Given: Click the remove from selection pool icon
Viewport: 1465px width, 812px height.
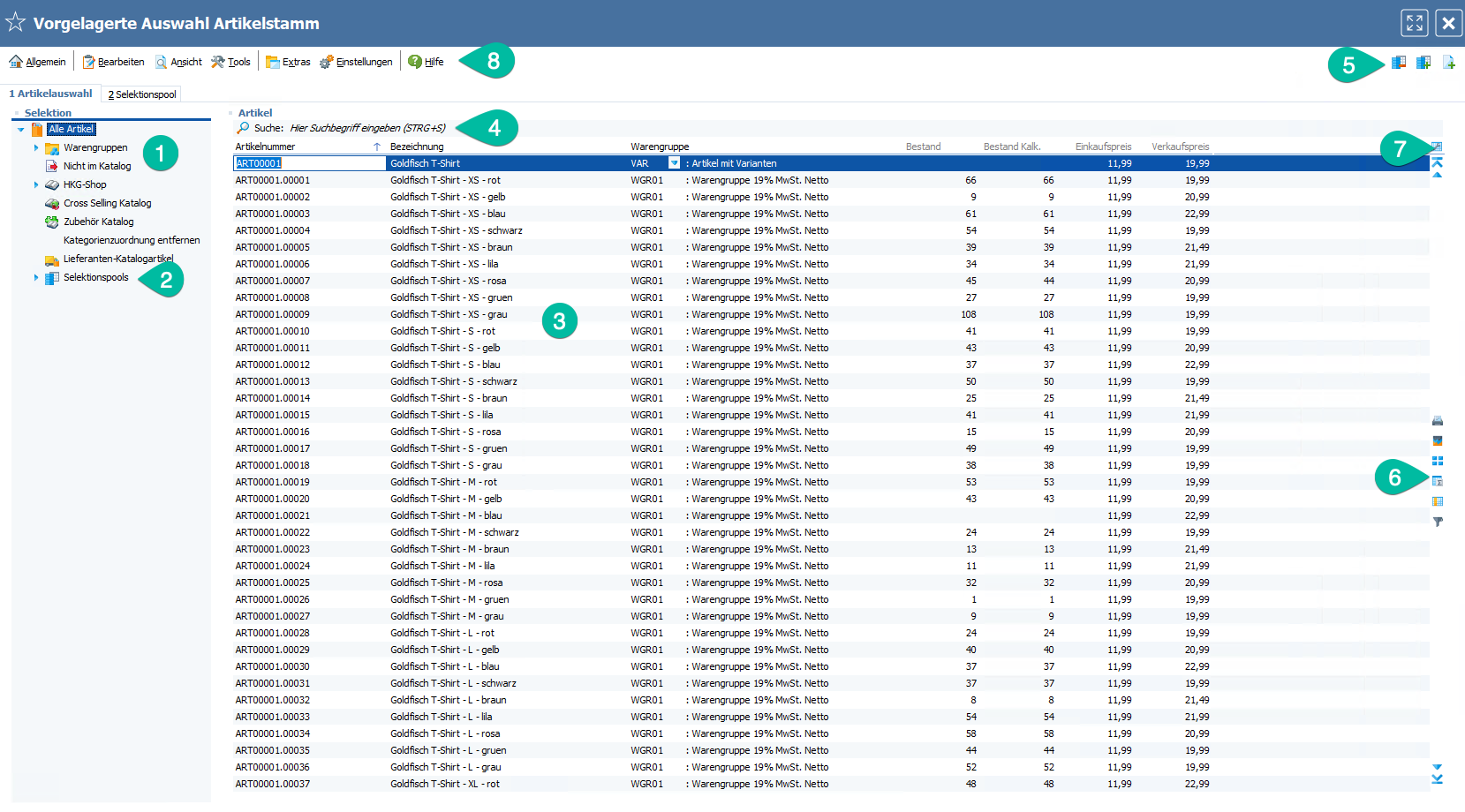Looking at the screenshot, I should tap(1399, 63).
